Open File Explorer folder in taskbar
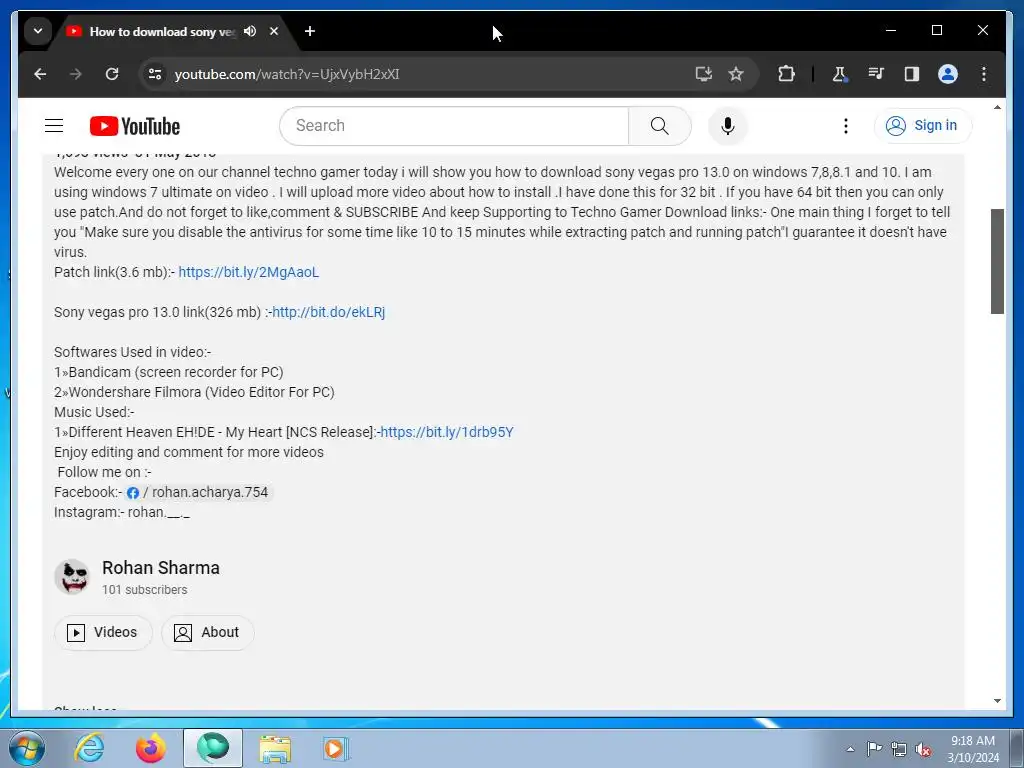This screenshot has height=768, width=1024. 275,748
